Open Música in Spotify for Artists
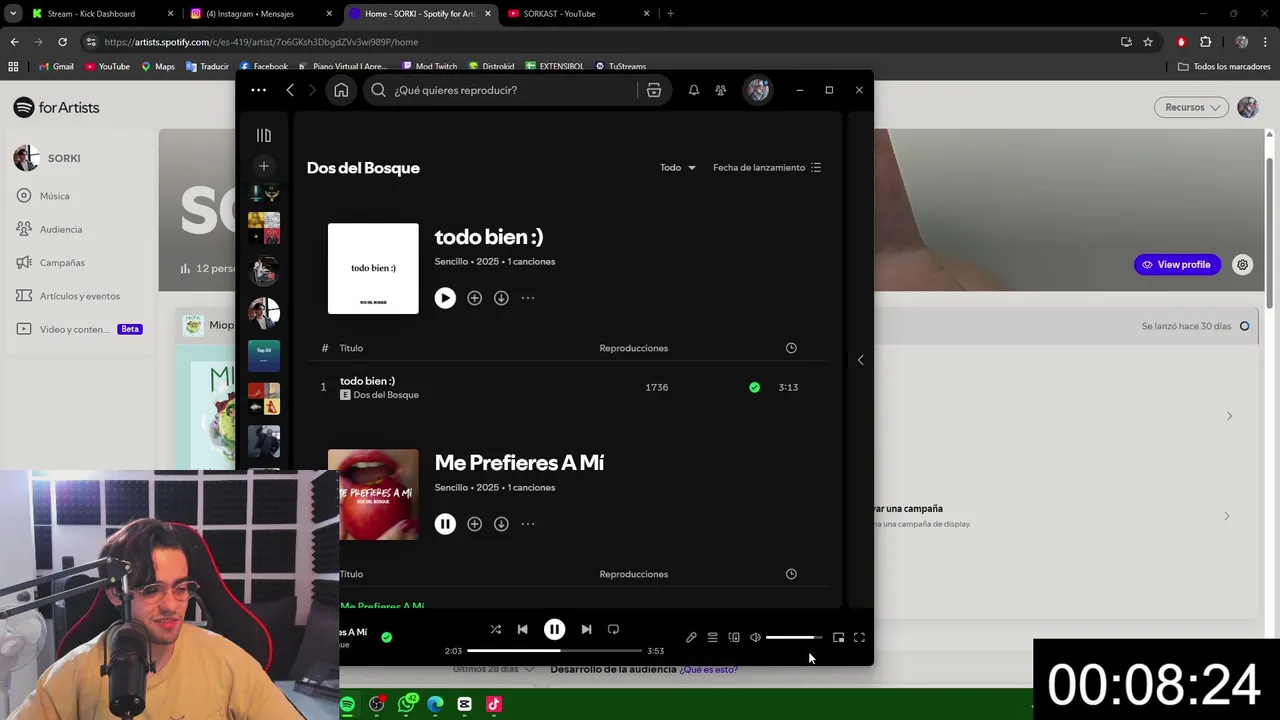 [x=55, y=196]
